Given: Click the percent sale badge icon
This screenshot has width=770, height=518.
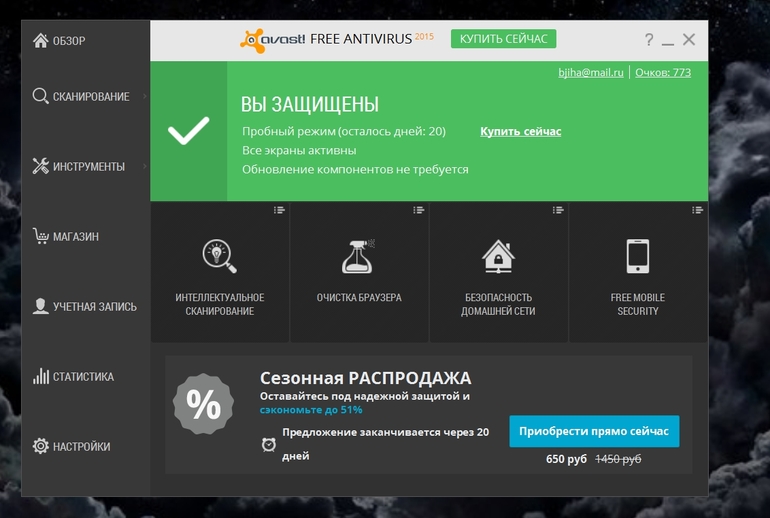Looking at the screenshot, I should click(203, 404).
